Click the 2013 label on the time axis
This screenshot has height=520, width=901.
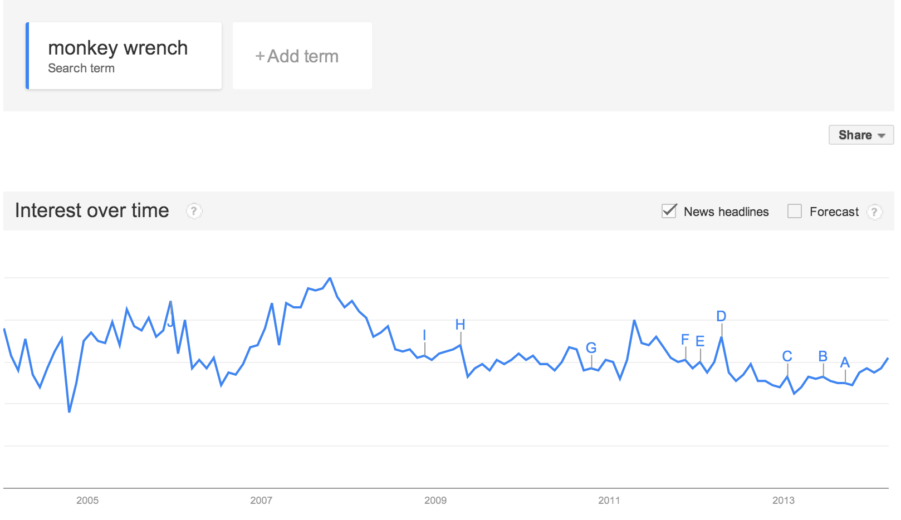pyautogui.click(x=783, y=500)
